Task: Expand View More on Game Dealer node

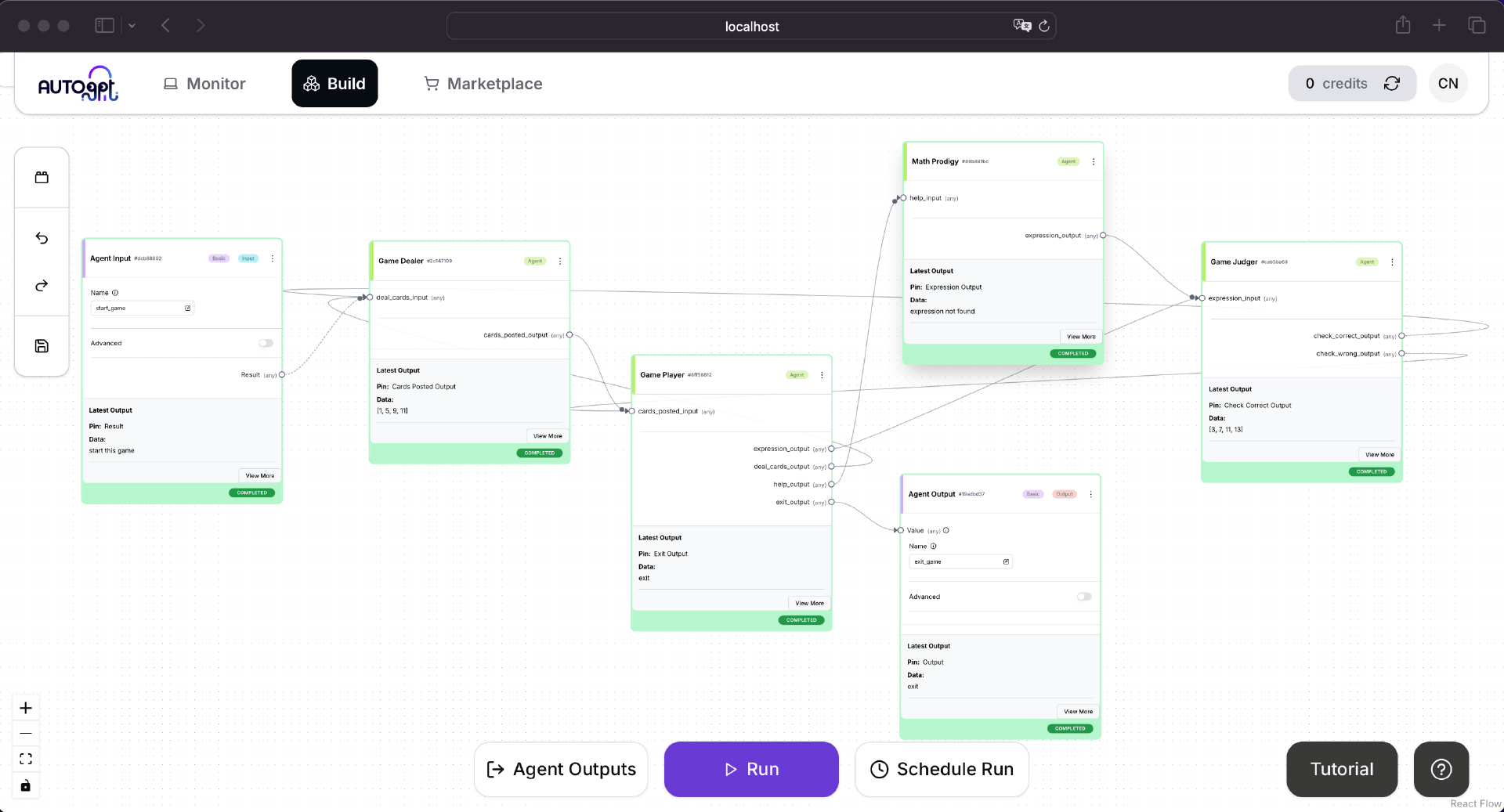Action: click(x=548, y=436)
